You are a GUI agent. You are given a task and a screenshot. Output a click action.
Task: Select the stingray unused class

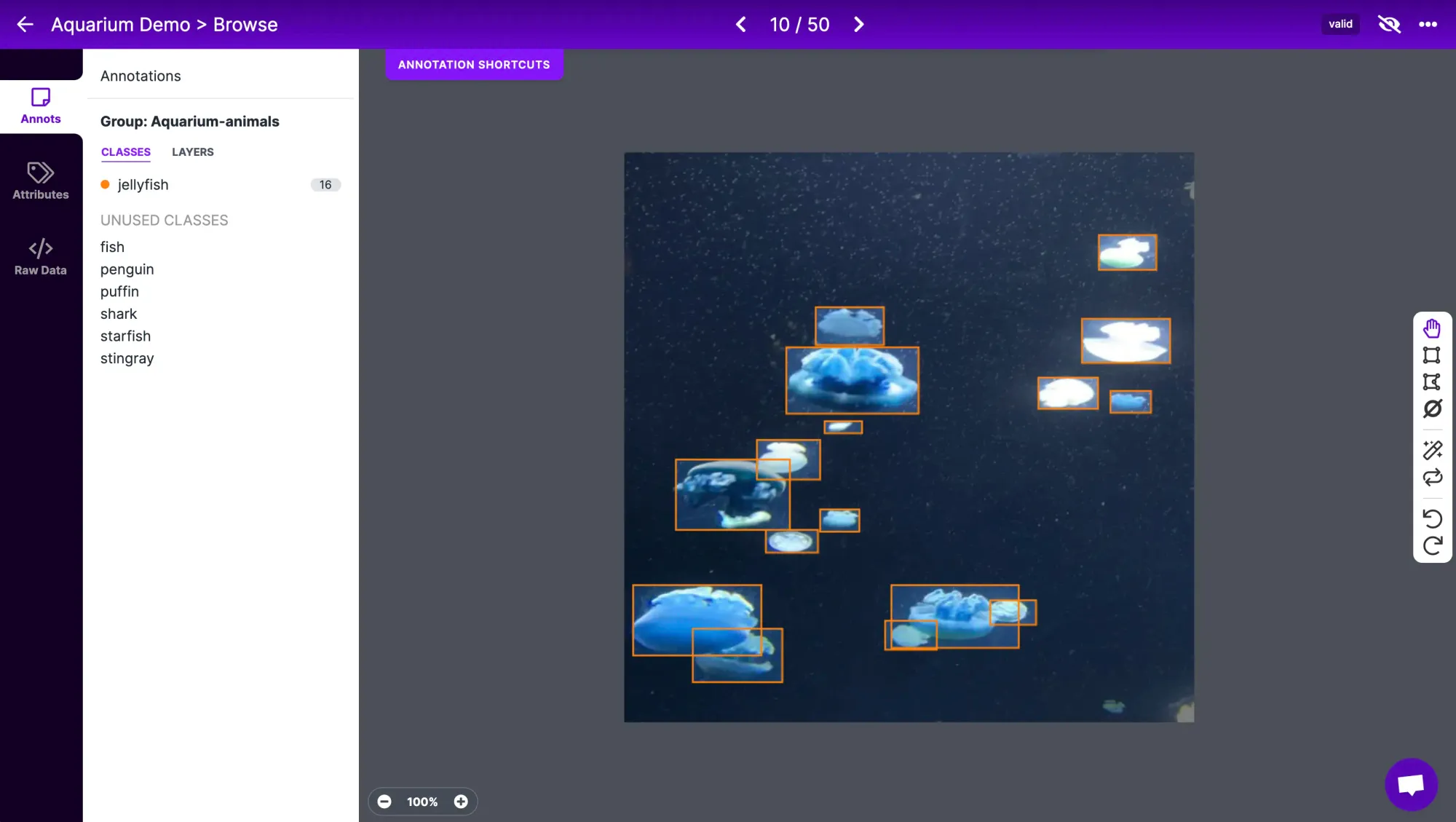[127, 358]
